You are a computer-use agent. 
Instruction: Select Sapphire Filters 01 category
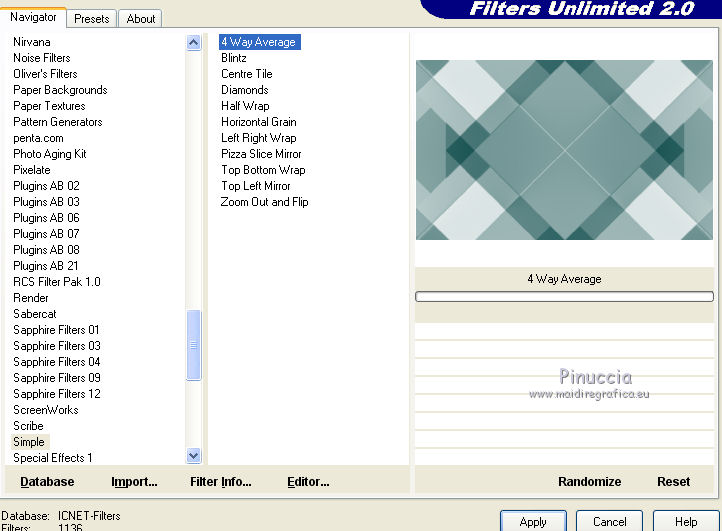tap(56, 330)
